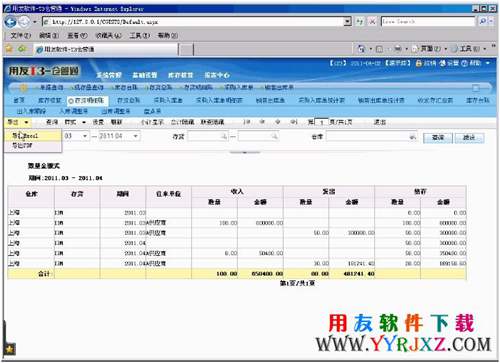
Task: Click the 设置 icon in header
Action: point(443,63)
